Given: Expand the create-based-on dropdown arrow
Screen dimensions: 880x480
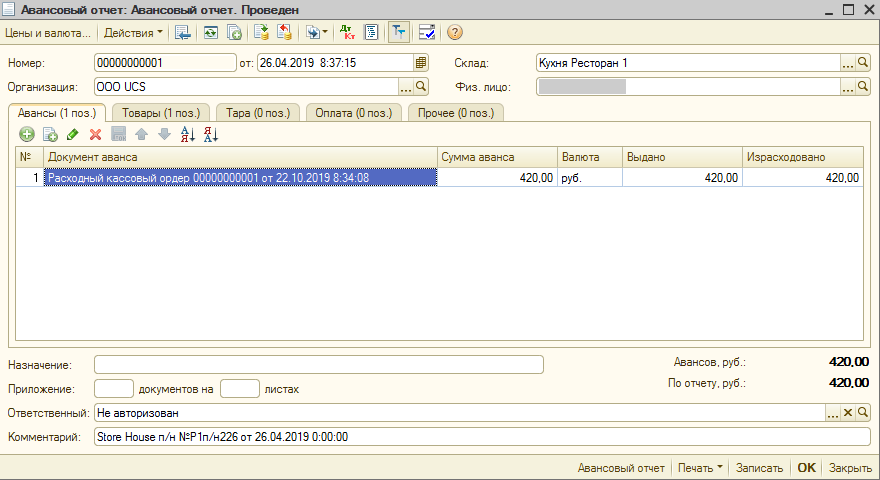Looking at the screenshot, I should [x=324, y=33].
